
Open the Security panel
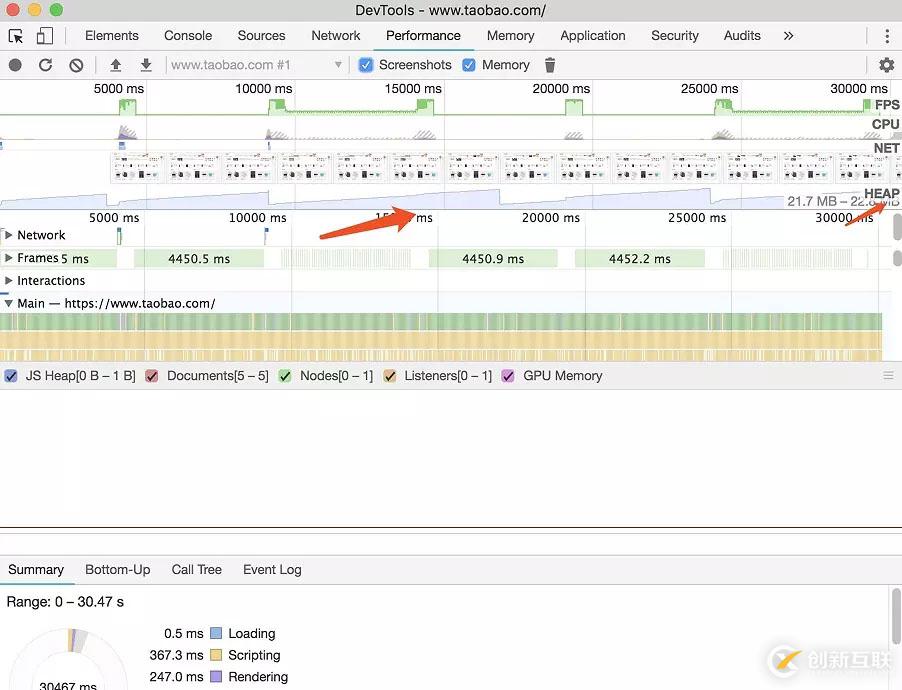675,36
